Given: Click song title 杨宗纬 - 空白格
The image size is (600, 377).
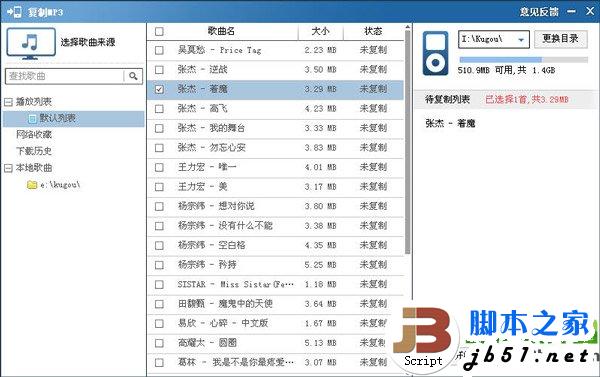Looking at the screenshot, I should pyautogui.click(x=212, y=246).
